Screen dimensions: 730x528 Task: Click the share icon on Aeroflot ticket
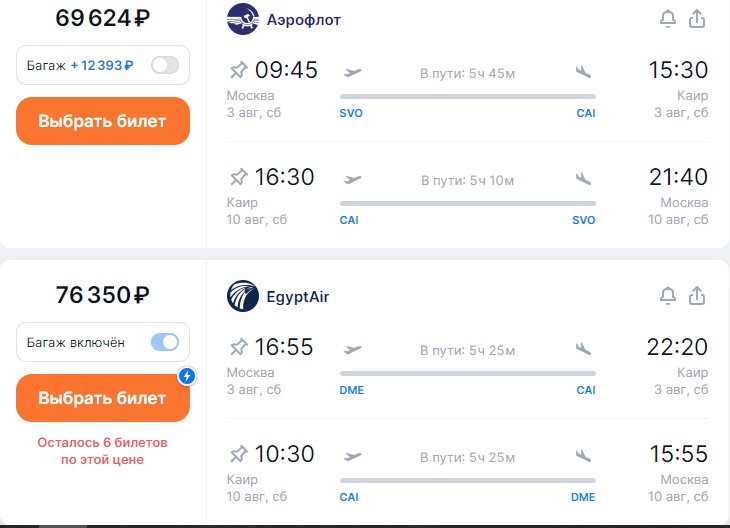tap(698, 19)
